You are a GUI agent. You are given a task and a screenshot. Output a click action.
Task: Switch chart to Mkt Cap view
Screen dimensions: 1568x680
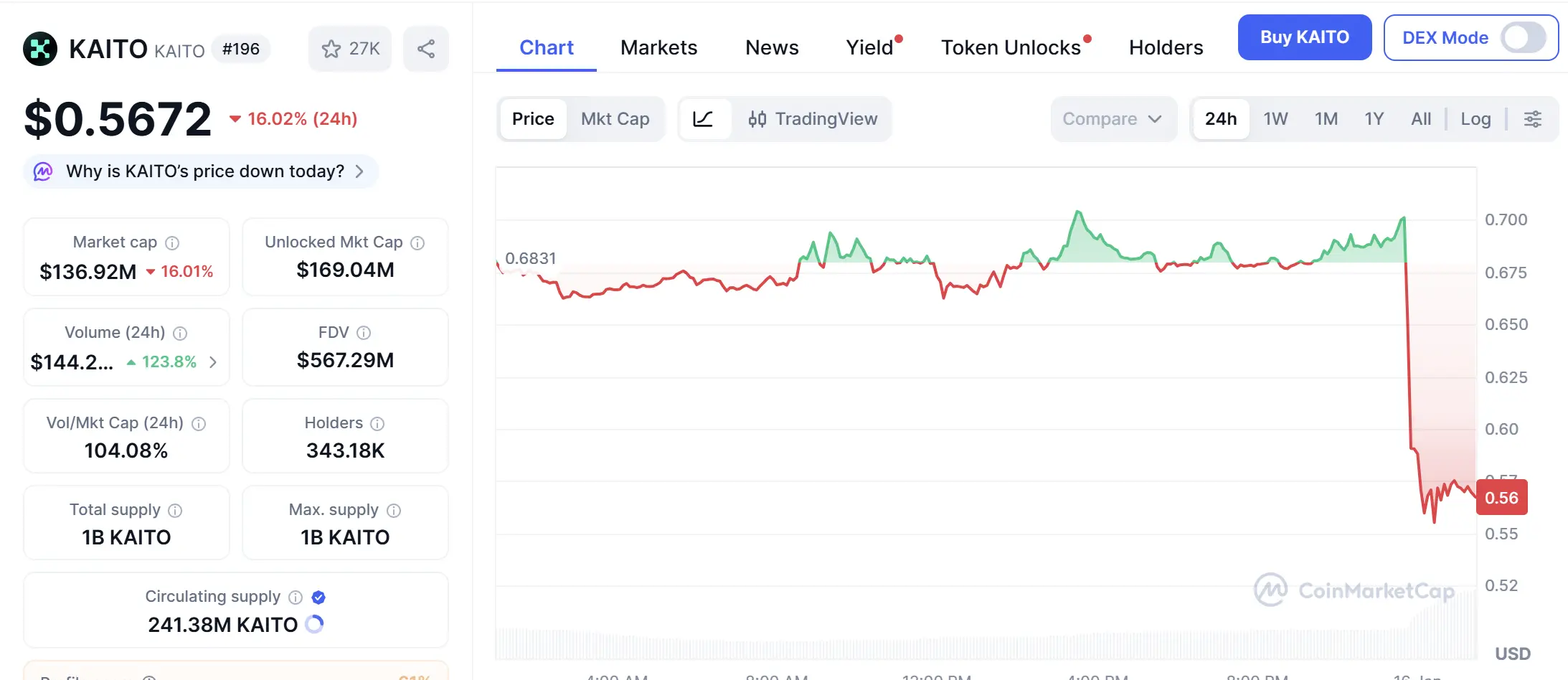point(615,119)
